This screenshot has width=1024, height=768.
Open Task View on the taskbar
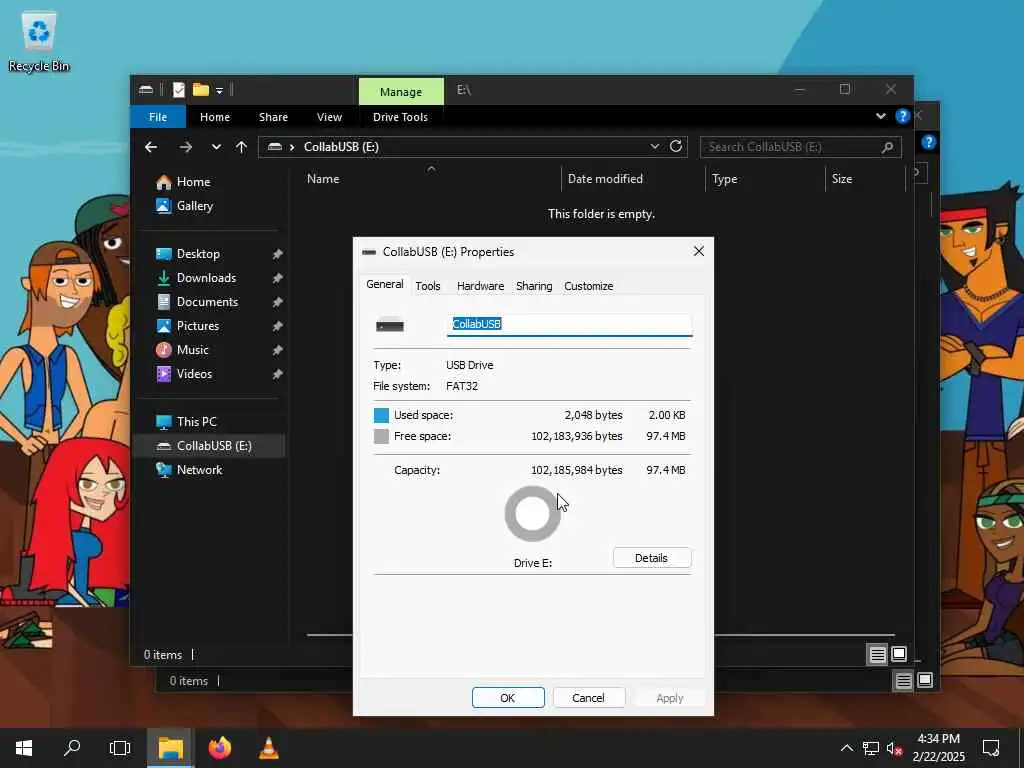[x=120, y=748]
